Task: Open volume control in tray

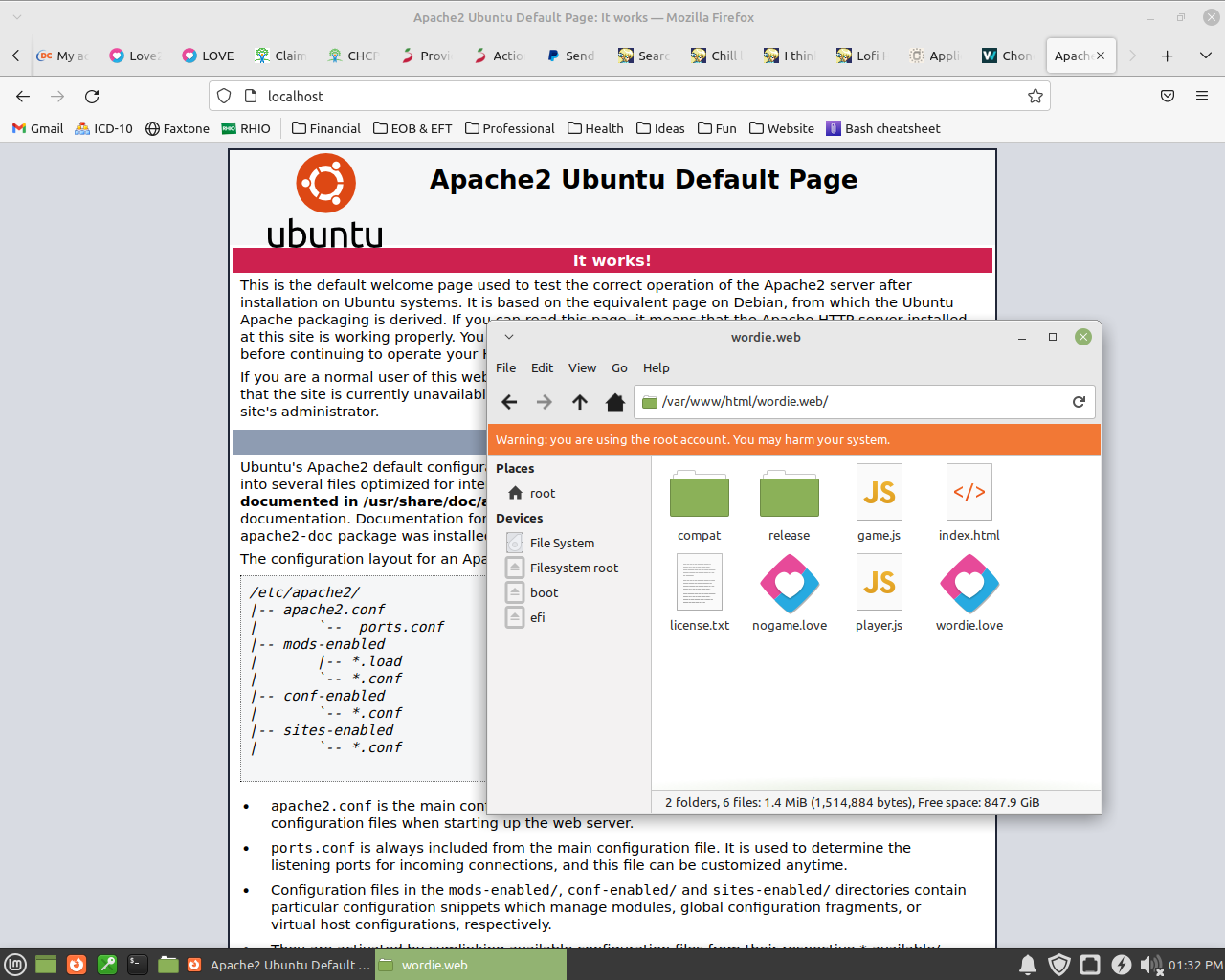Action: (1150, 965)
